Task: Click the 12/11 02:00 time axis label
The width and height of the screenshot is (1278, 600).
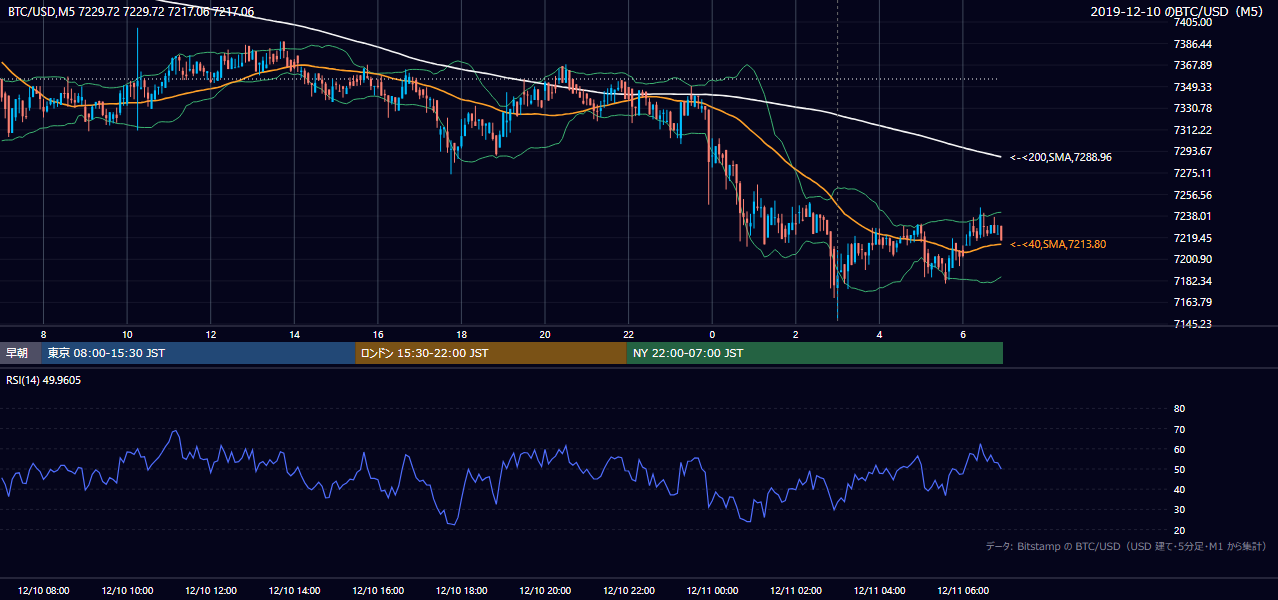Action: (796, 591)
